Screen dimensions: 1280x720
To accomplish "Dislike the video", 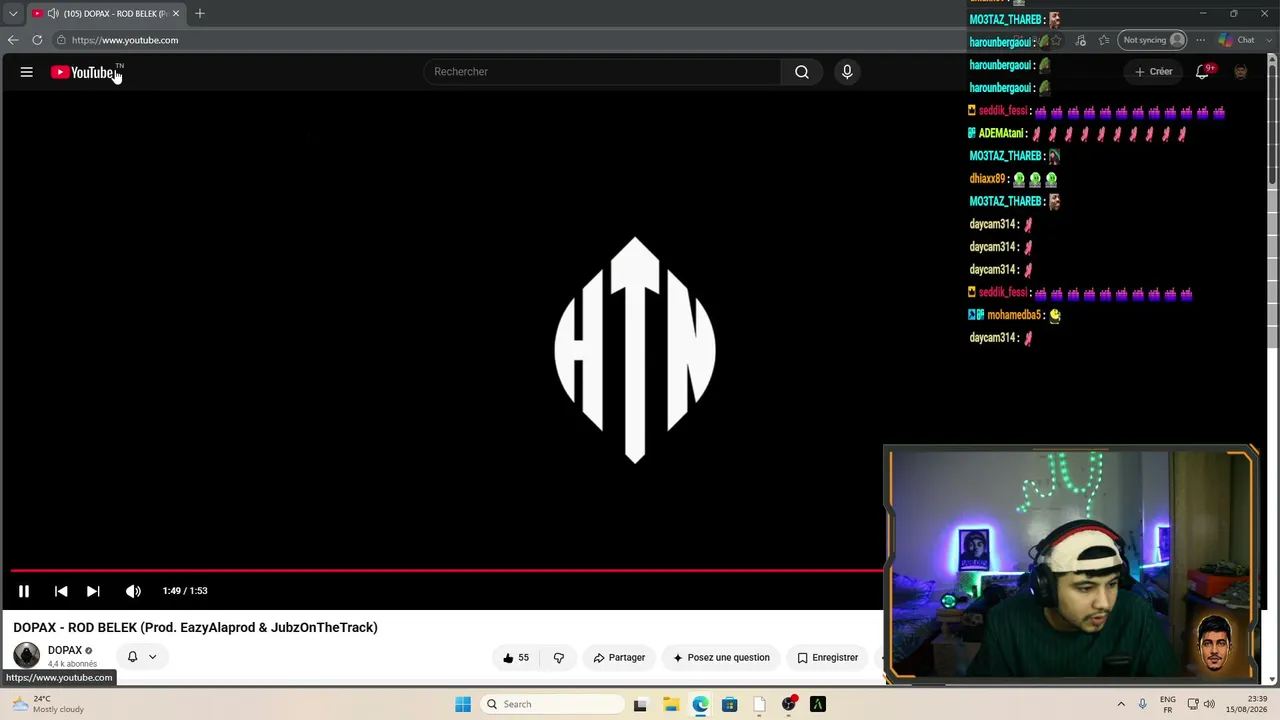I will coord(559,657).
